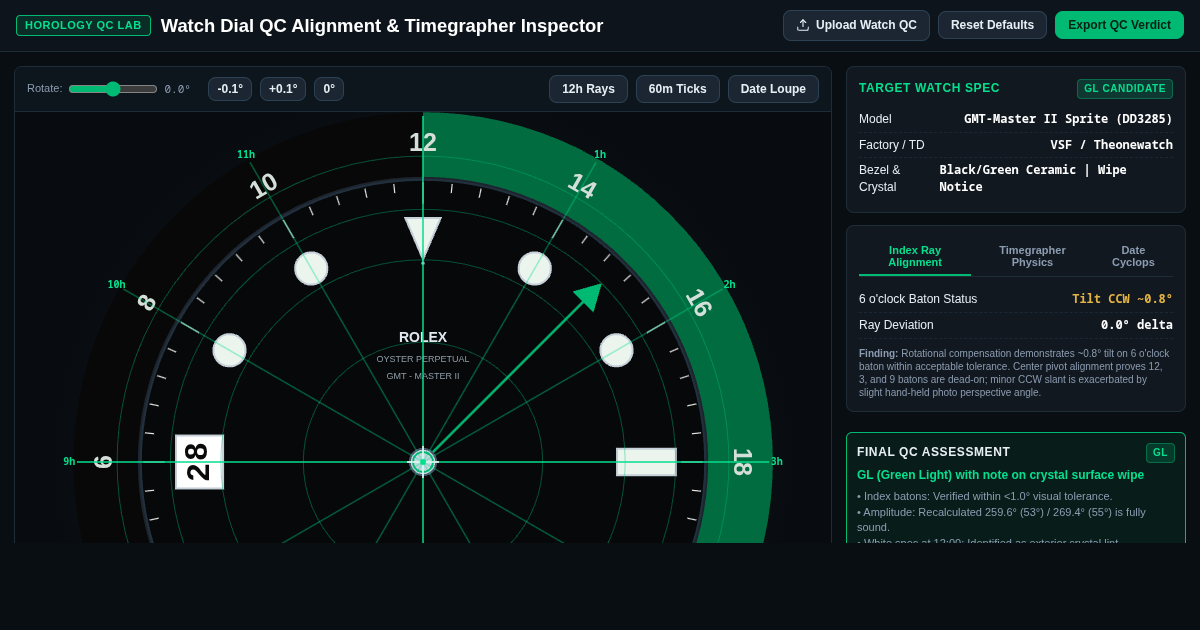The height and width of the screenshot is (630, 1200).
Task: Nudge rotation by +0.1°
Action: (x=283, y=89)
